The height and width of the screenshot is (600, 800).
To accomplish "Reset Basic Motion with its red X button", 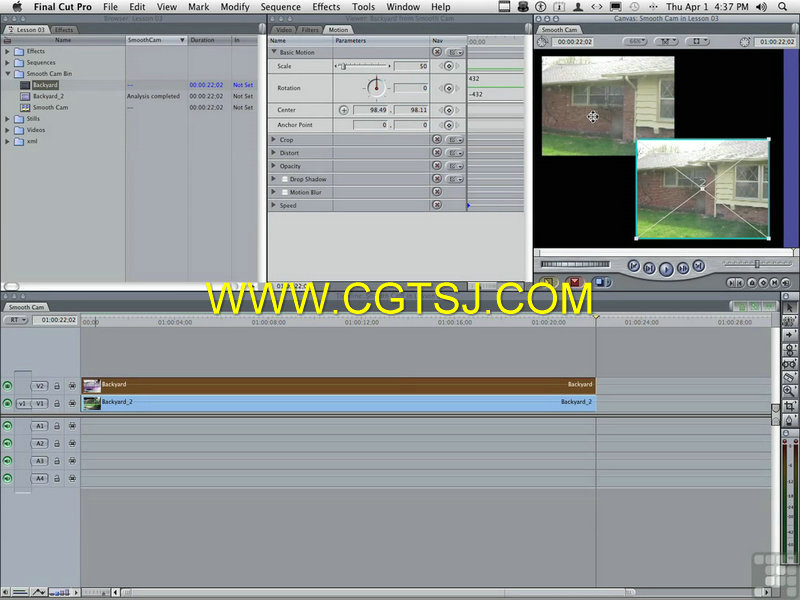I will (437, 52).
